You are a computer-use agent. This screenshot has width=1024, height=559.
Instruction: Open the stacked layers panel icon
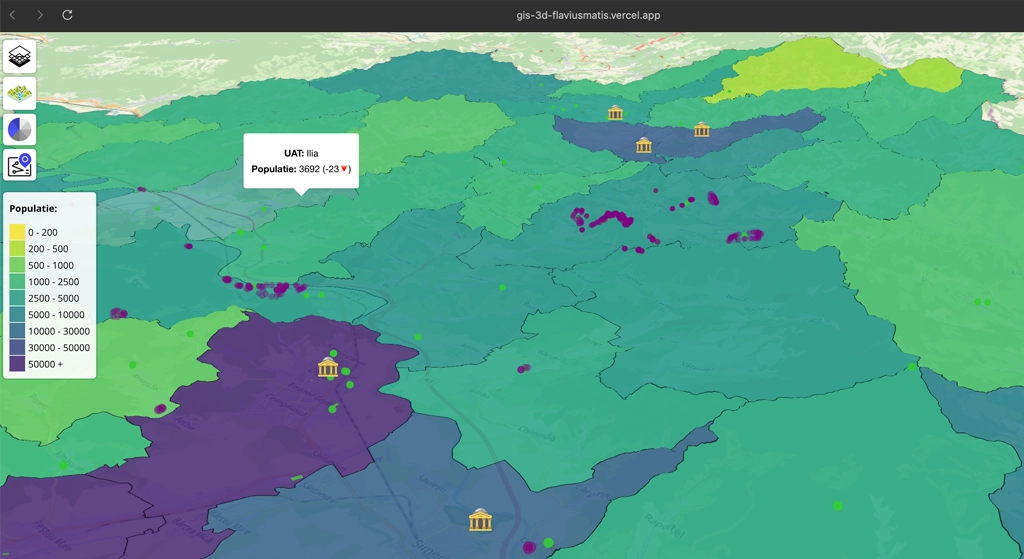click(20, 57)
